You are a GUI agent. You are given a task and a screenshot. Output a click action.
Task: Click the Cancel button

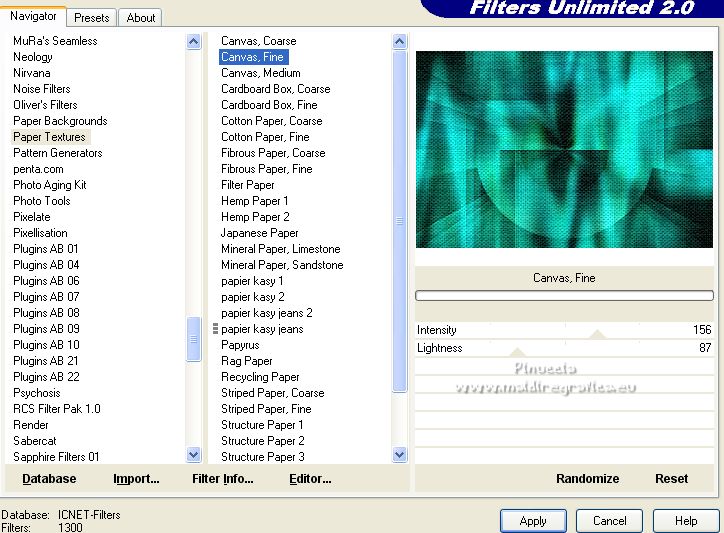coord(609,521)
